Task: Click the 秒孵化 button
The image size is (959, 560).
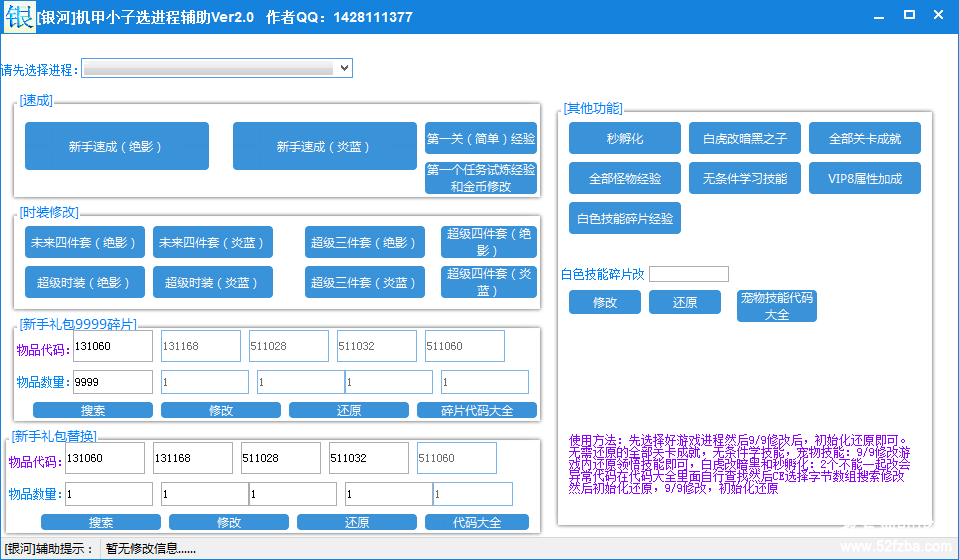Action: click(x=624, y=138)
